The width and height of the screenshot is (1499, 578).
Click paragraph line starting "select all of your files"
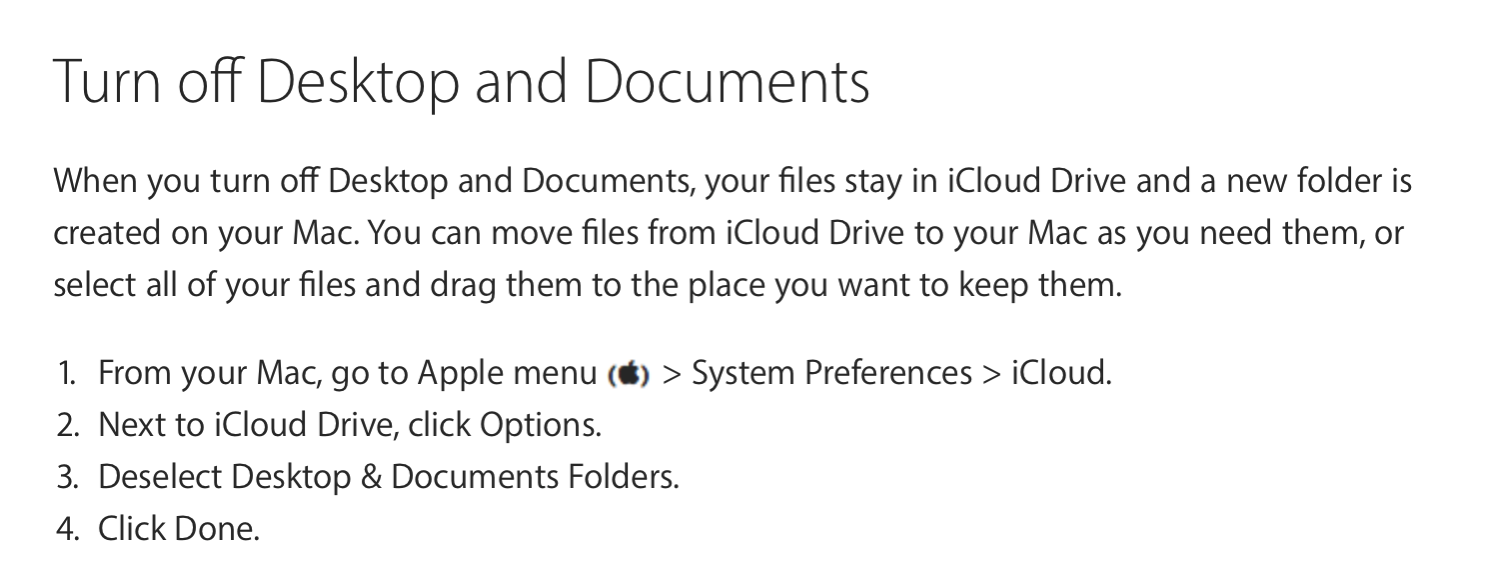(587, 286)
